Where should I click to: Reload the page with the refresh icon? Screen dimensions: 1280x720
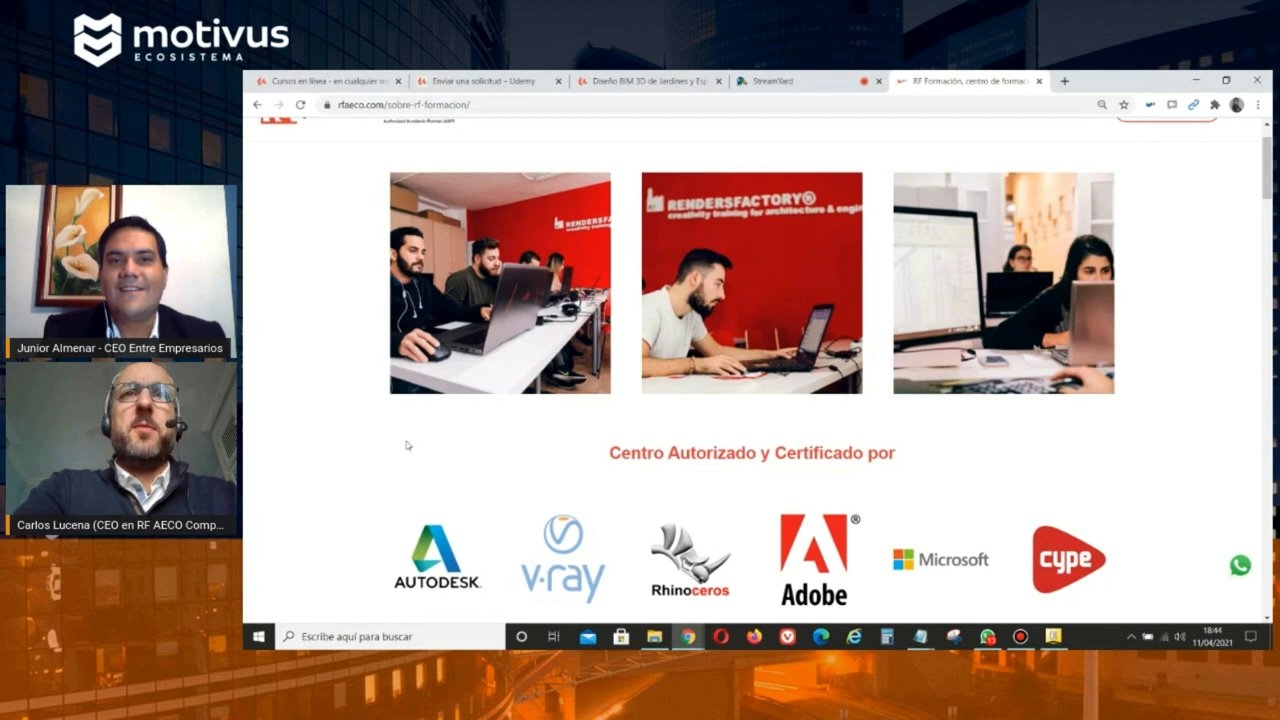300,105
